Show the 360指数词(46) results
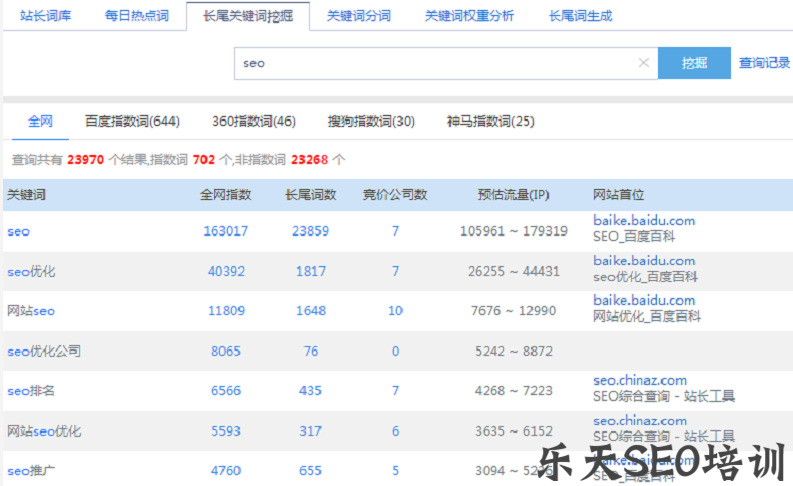 tap(253, 121)
